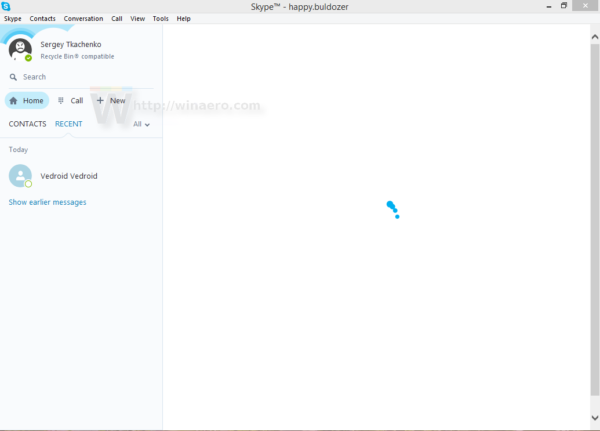Open the Contacts menu

[42, 19]
